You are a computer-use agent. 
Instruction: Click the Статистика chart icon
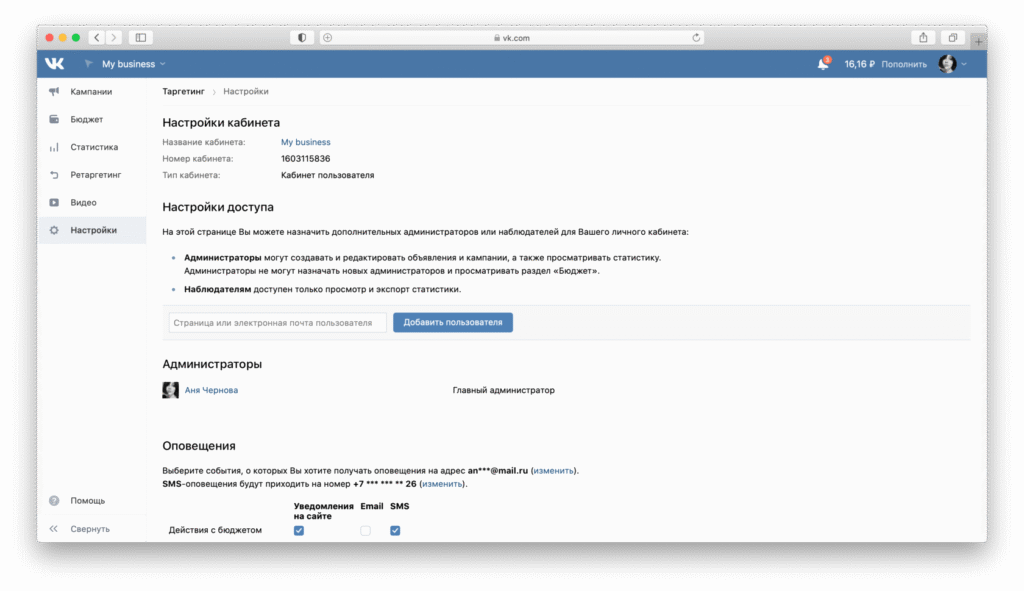54,147
